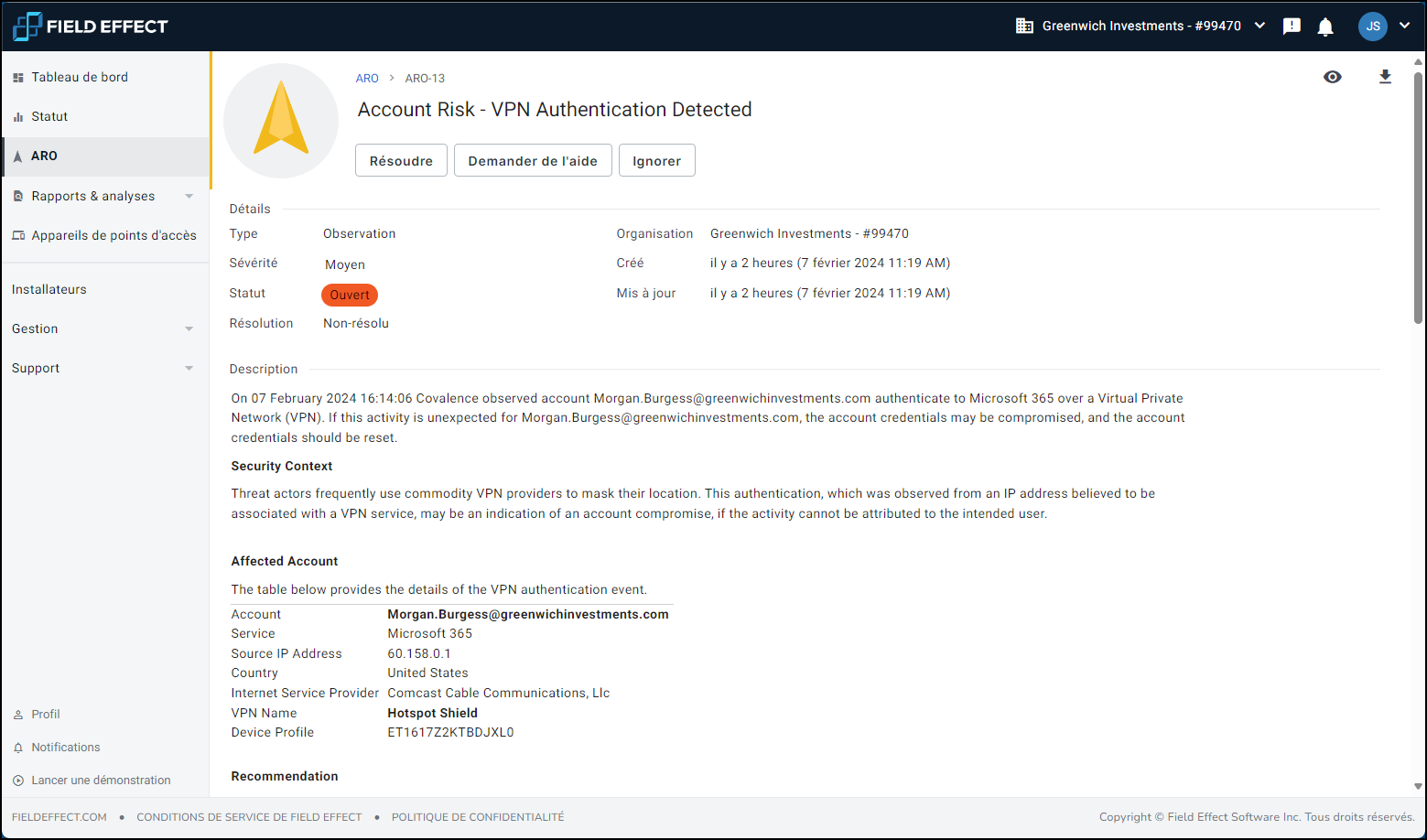Toggle the eye watch icon
Screen dimensions: 1427x840
click(x=1333, y=77)
